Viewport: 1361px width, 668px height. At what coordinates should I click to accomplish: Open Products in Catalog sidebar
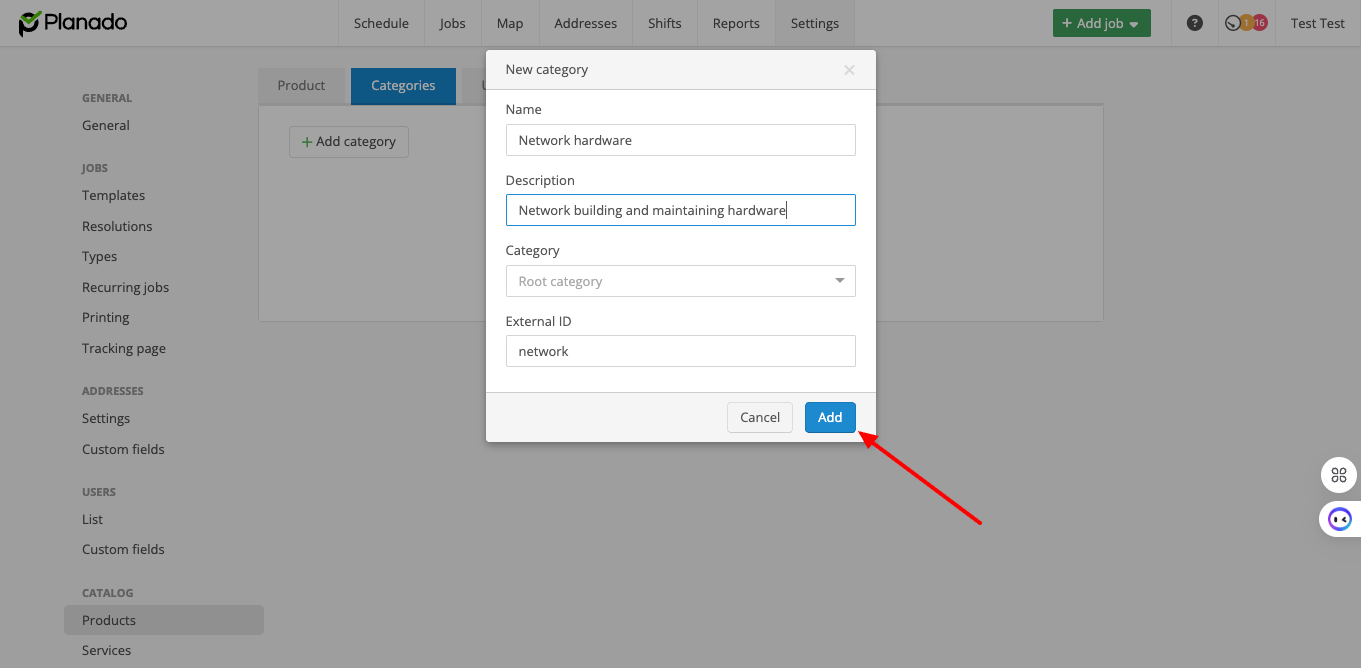point(164,620)
